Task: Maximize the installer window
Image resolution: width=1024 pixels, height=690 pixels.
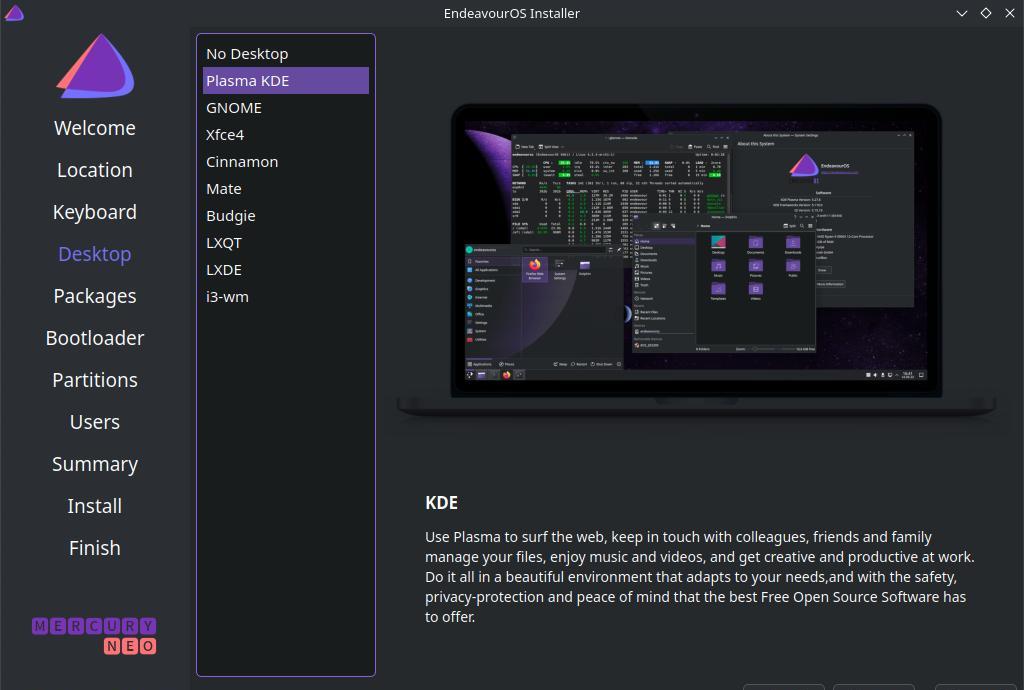Action: pos(985,13)
